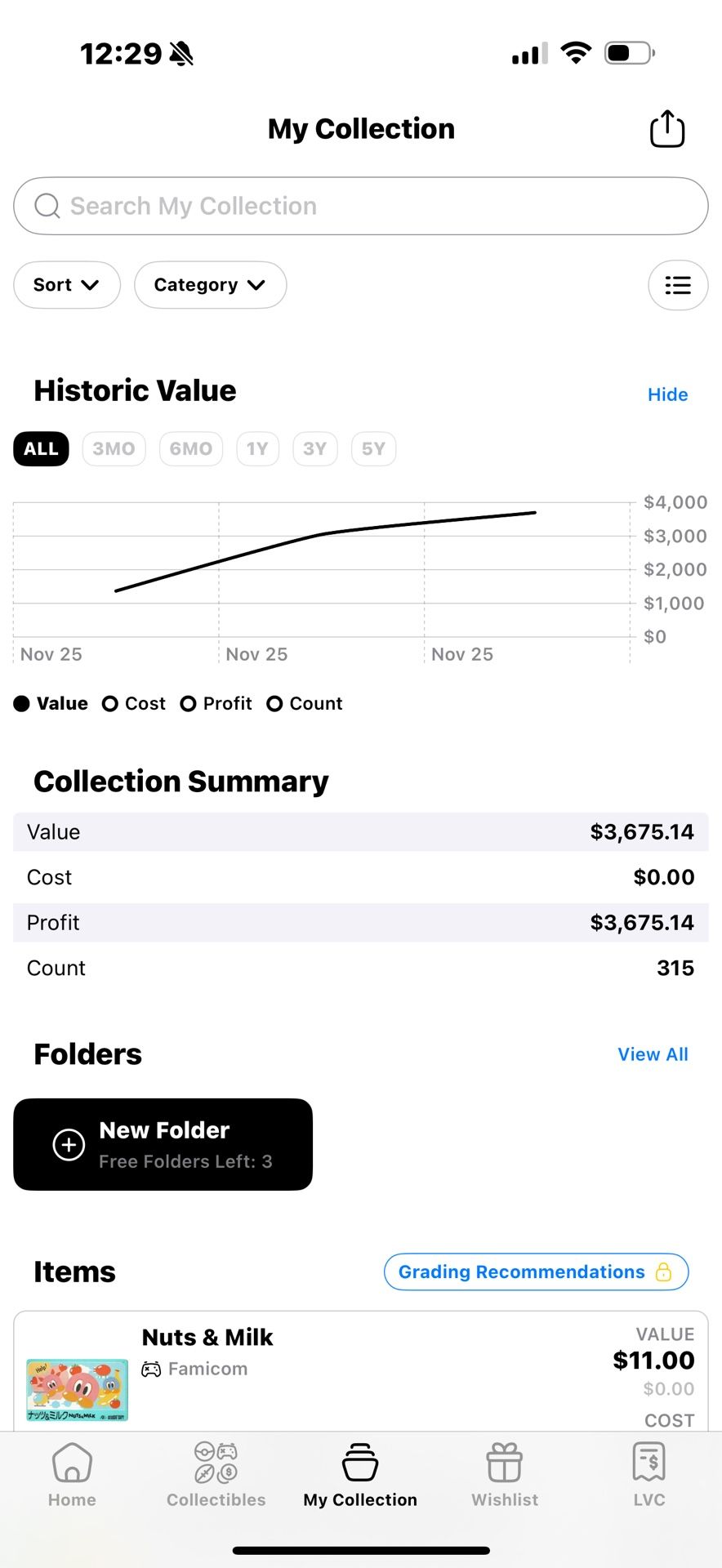Tap the My Collection basket icon
Viewport: 722px width, 1568px height.
[360, 1462]
